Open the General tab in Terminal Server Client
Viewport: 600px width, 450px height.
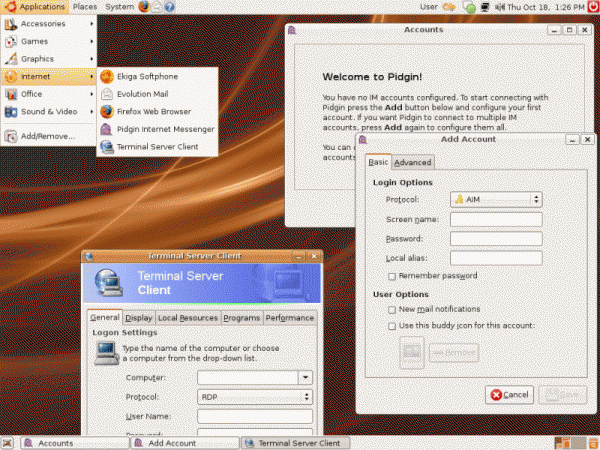point(104,318)
